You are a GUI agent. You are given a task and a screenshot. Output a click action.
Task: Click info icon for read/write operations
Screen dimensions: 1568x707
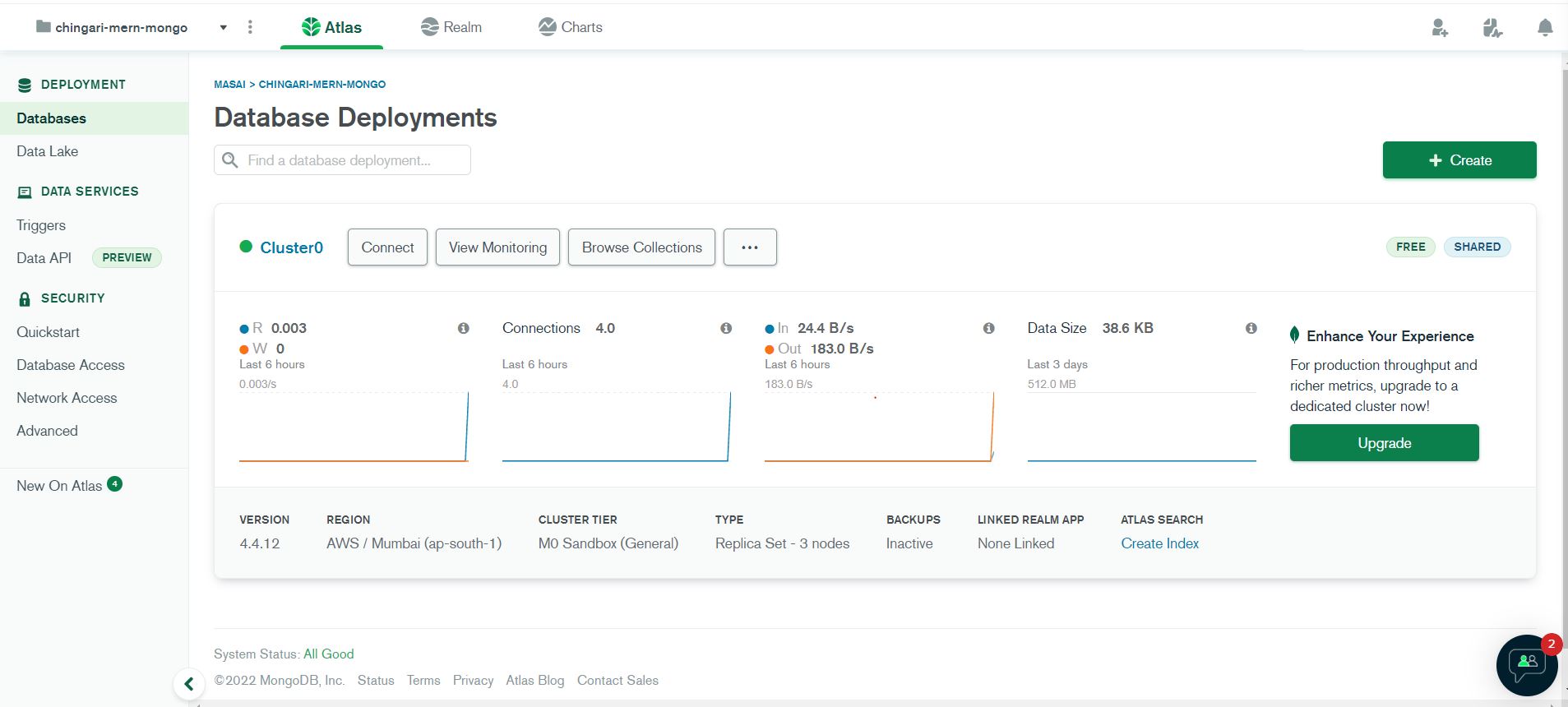coord(463,328)
